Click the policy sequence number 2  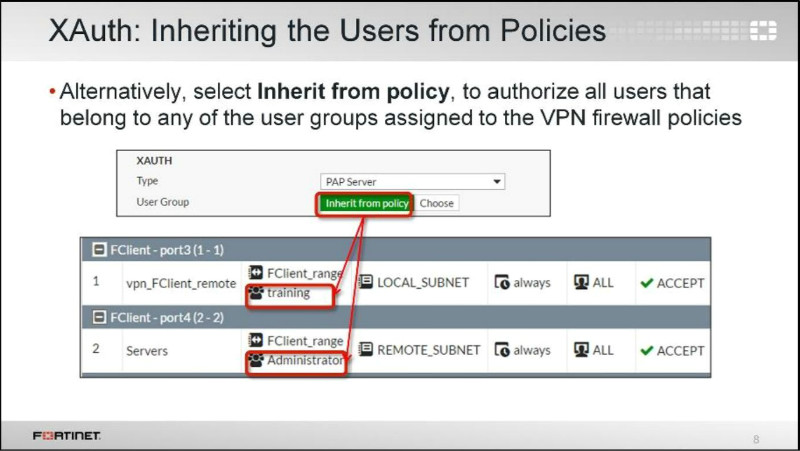click(x=96, y=348)
